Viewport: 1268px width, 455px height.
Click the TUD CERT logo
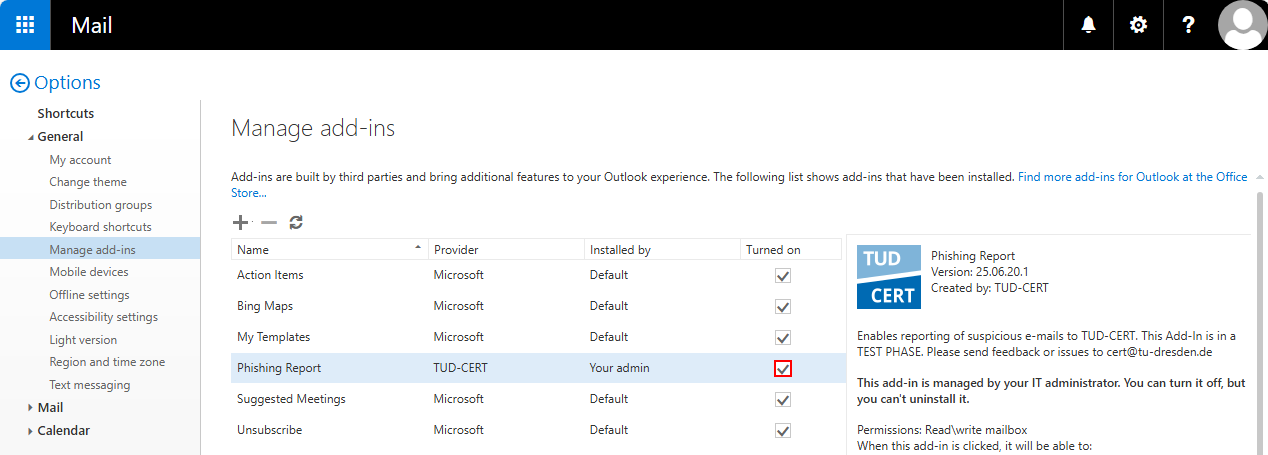(889, 277)
